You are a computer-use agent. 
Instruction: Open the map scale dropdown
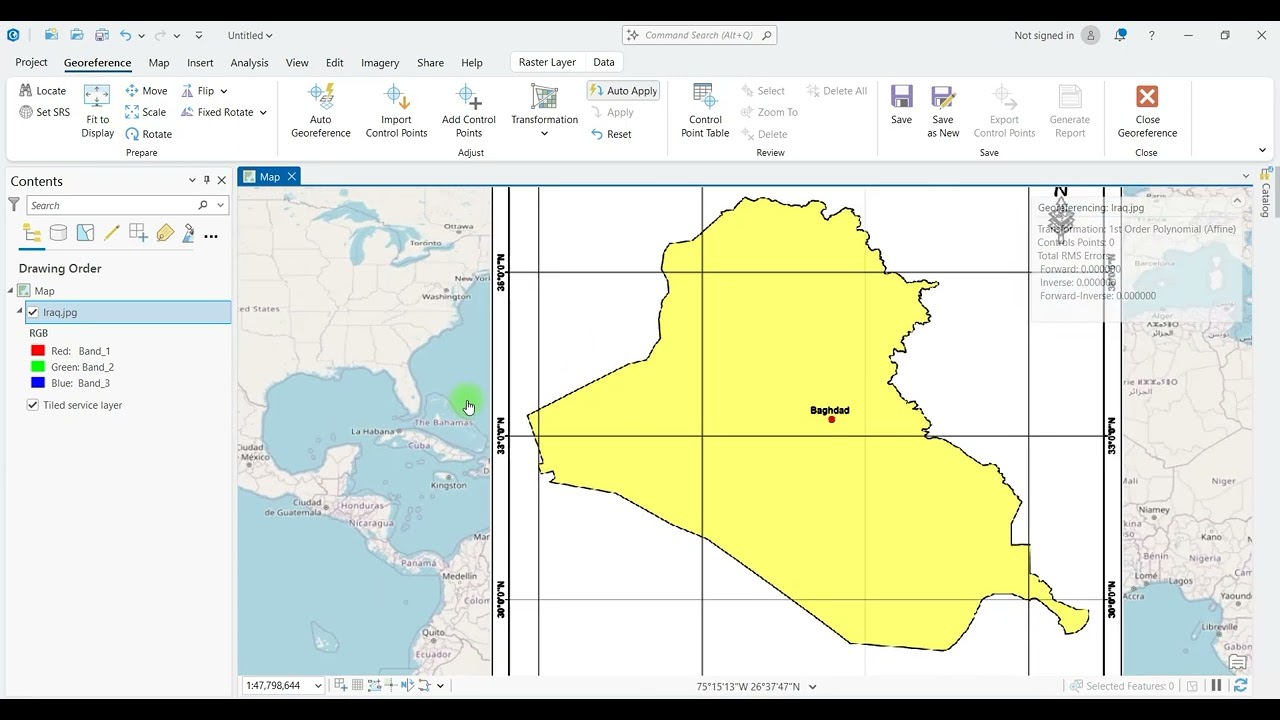tap(318, 686)
